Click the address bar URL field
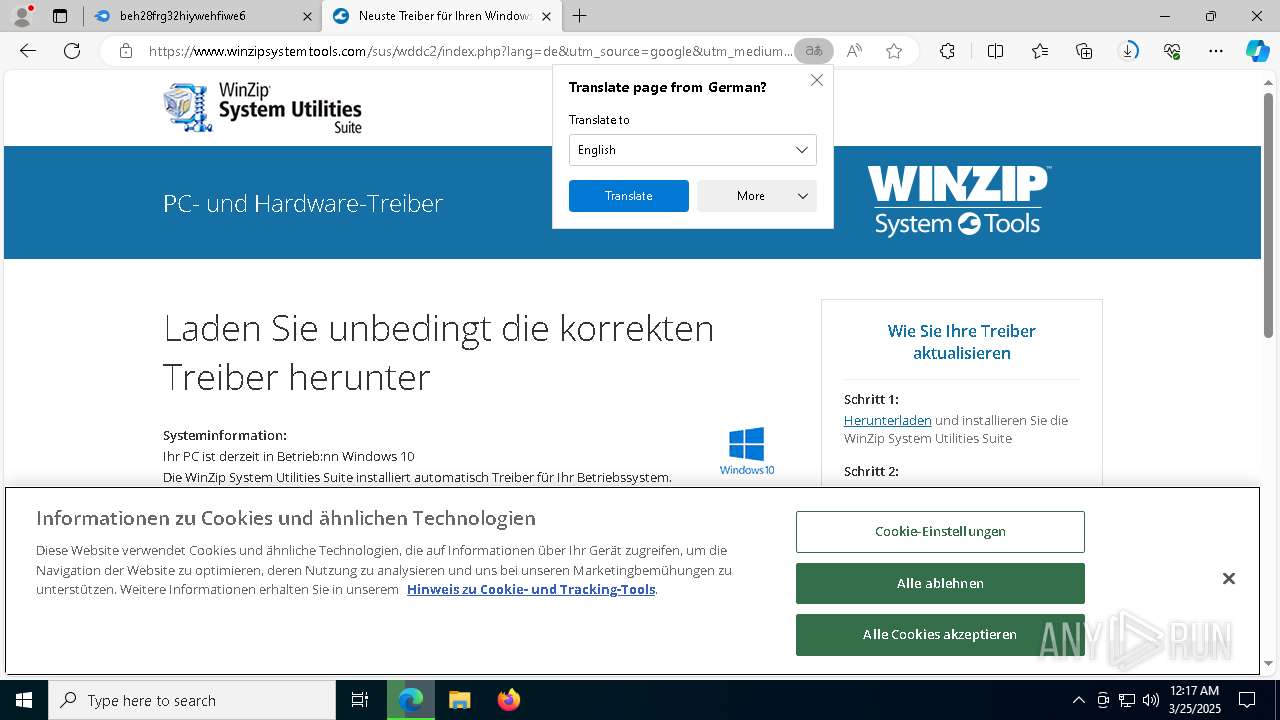This screenshot has width=1280, height=720. click(x=470, y=51)
